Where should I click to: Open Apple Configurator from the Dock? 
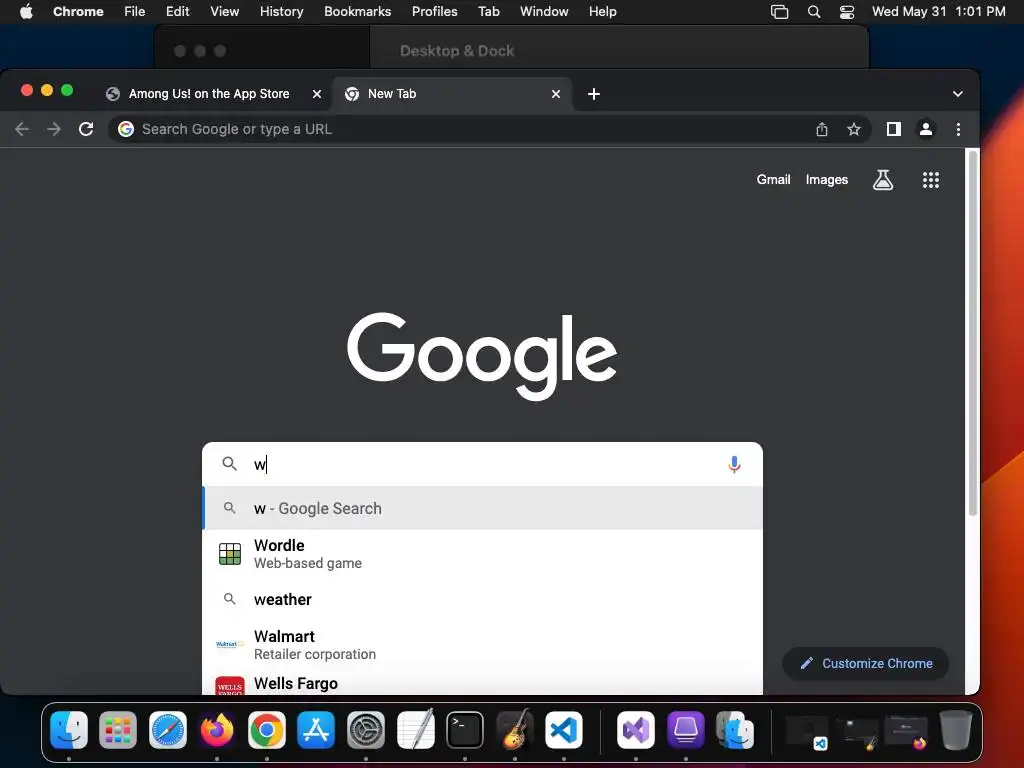(686, 729)
